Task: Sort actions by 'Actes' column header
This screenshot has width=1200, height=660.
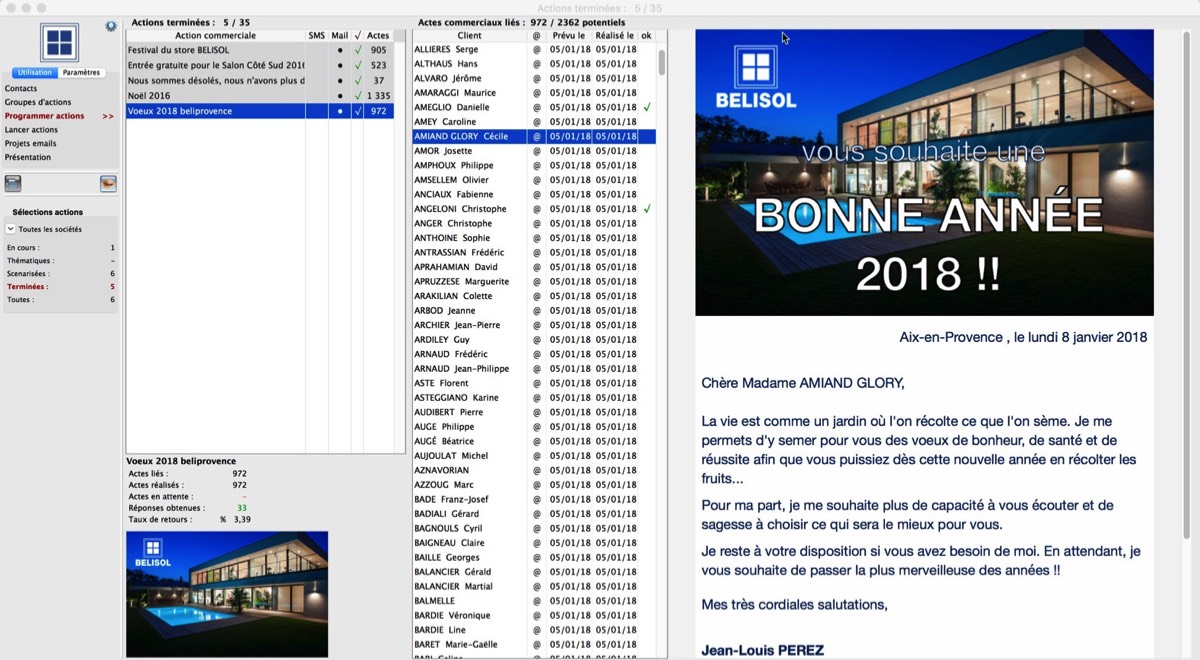Action: [x=378, y=36]
